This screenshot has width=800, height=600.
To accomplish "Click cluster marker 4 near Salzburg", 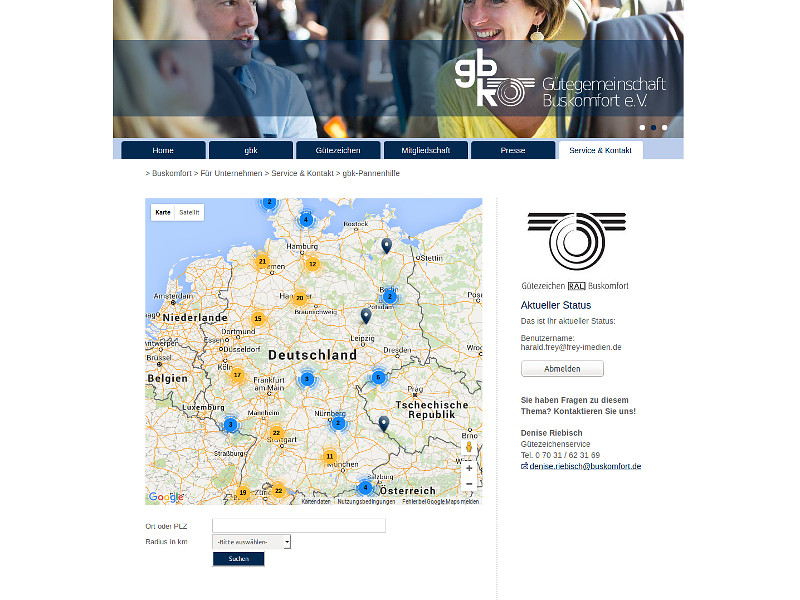I will 365,487.
